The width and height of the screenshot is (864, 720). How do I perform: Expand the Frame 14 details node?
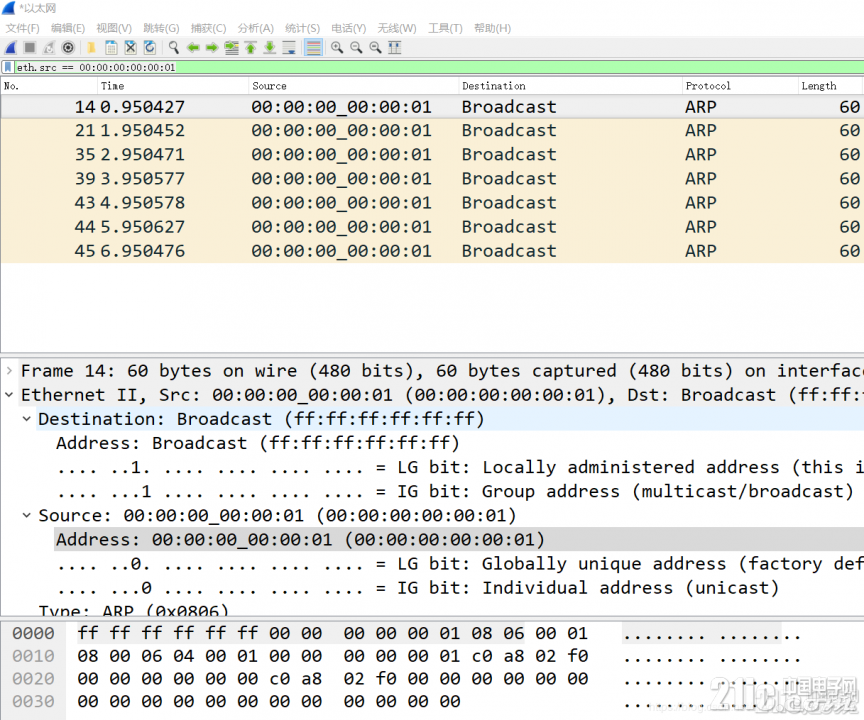9,371
